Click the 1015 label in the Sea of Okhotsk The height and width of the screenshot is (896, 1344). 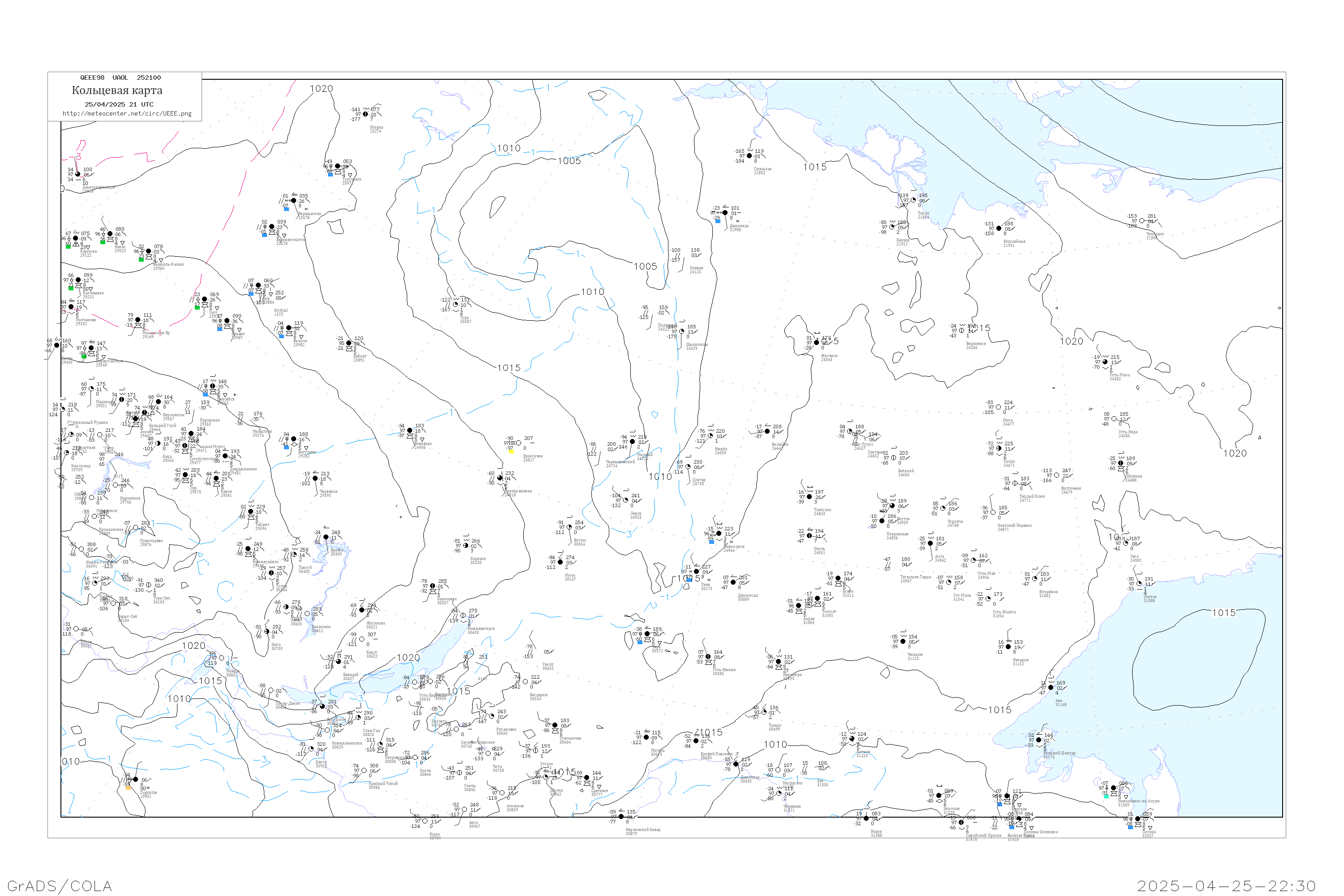tap(1223, 612)
